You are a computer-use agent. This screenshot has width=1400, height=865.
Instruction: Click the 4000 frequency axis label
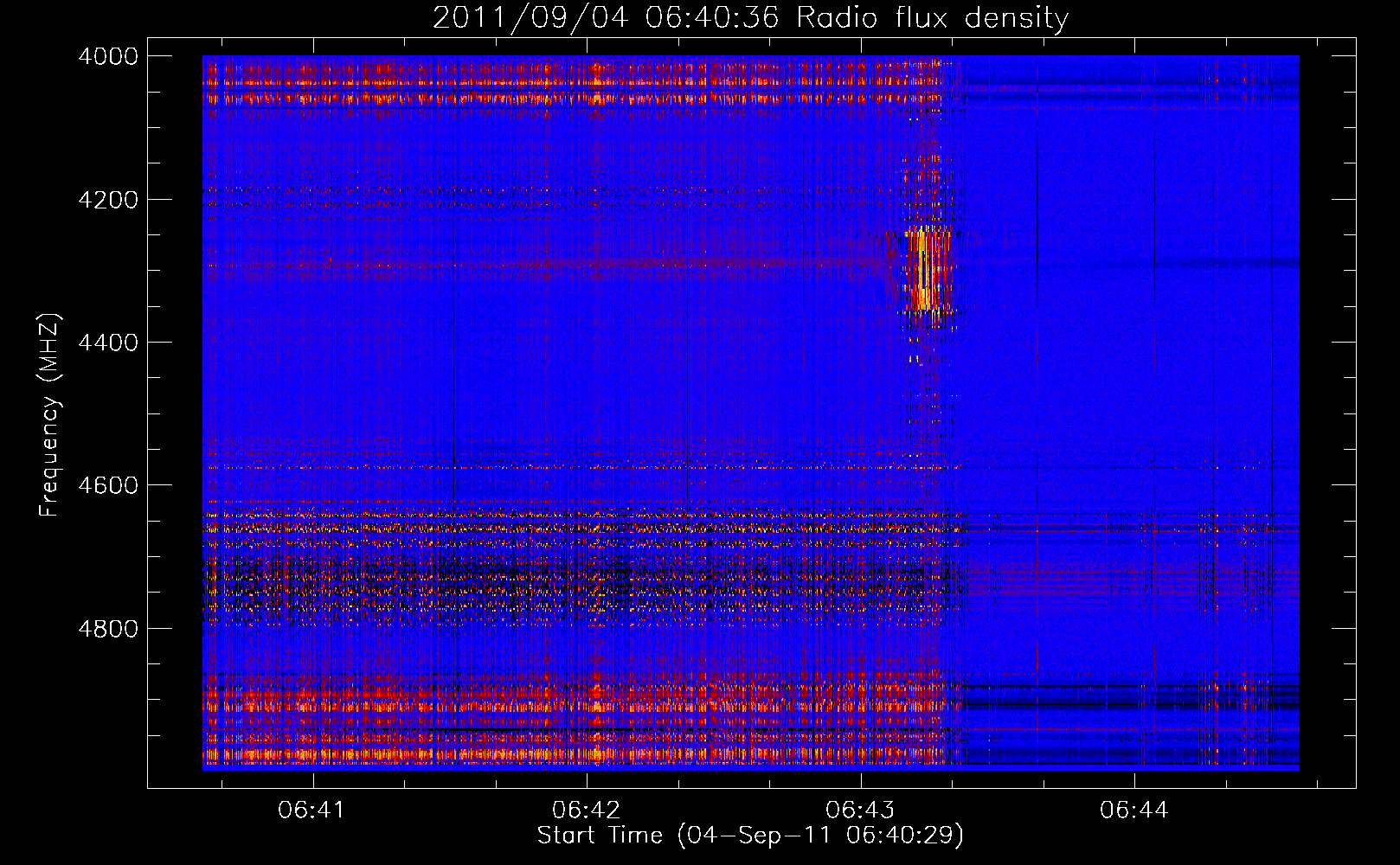[x=108, y=56]
